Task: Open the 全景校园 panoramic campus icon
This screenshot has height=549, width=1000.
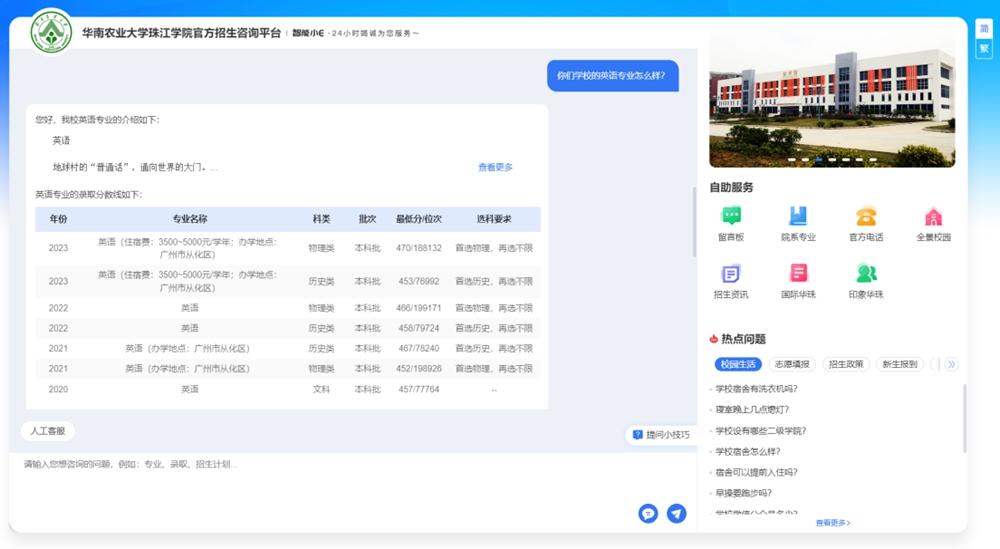Action: (933, 217)
